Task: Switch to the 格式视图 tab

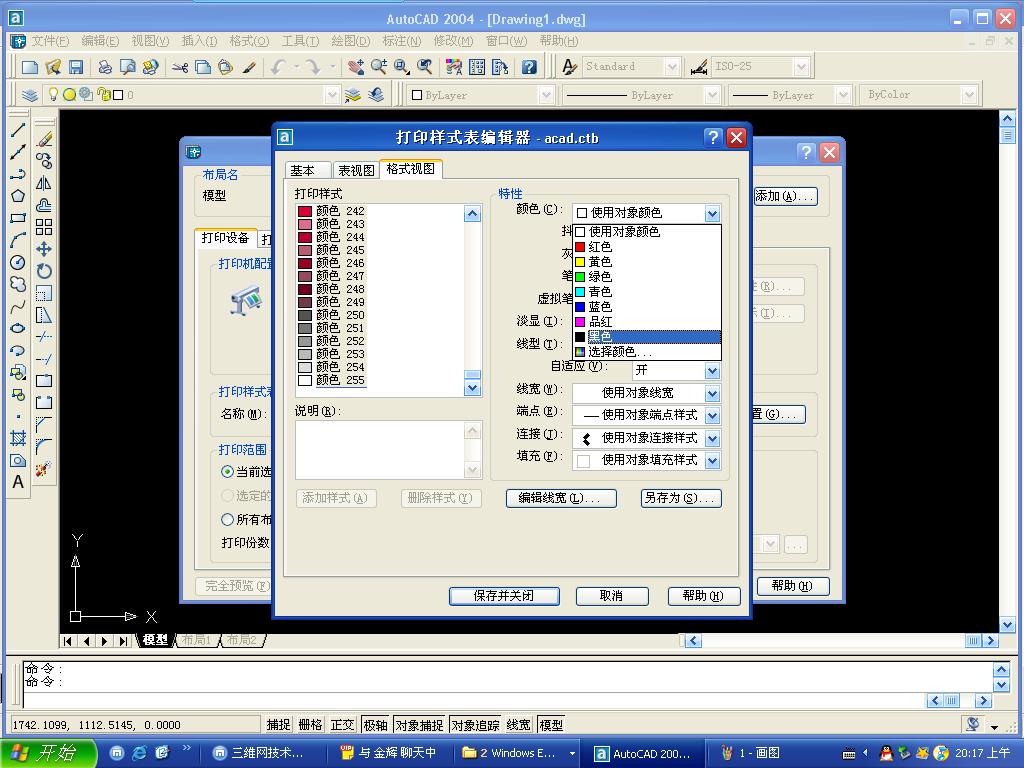Action: pyautogui.click(x=411, y=168)
